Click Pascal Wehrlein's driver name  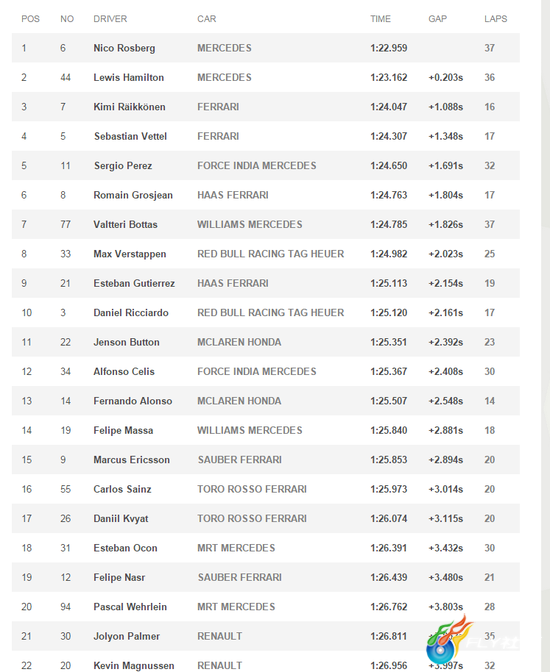(130, 607)
